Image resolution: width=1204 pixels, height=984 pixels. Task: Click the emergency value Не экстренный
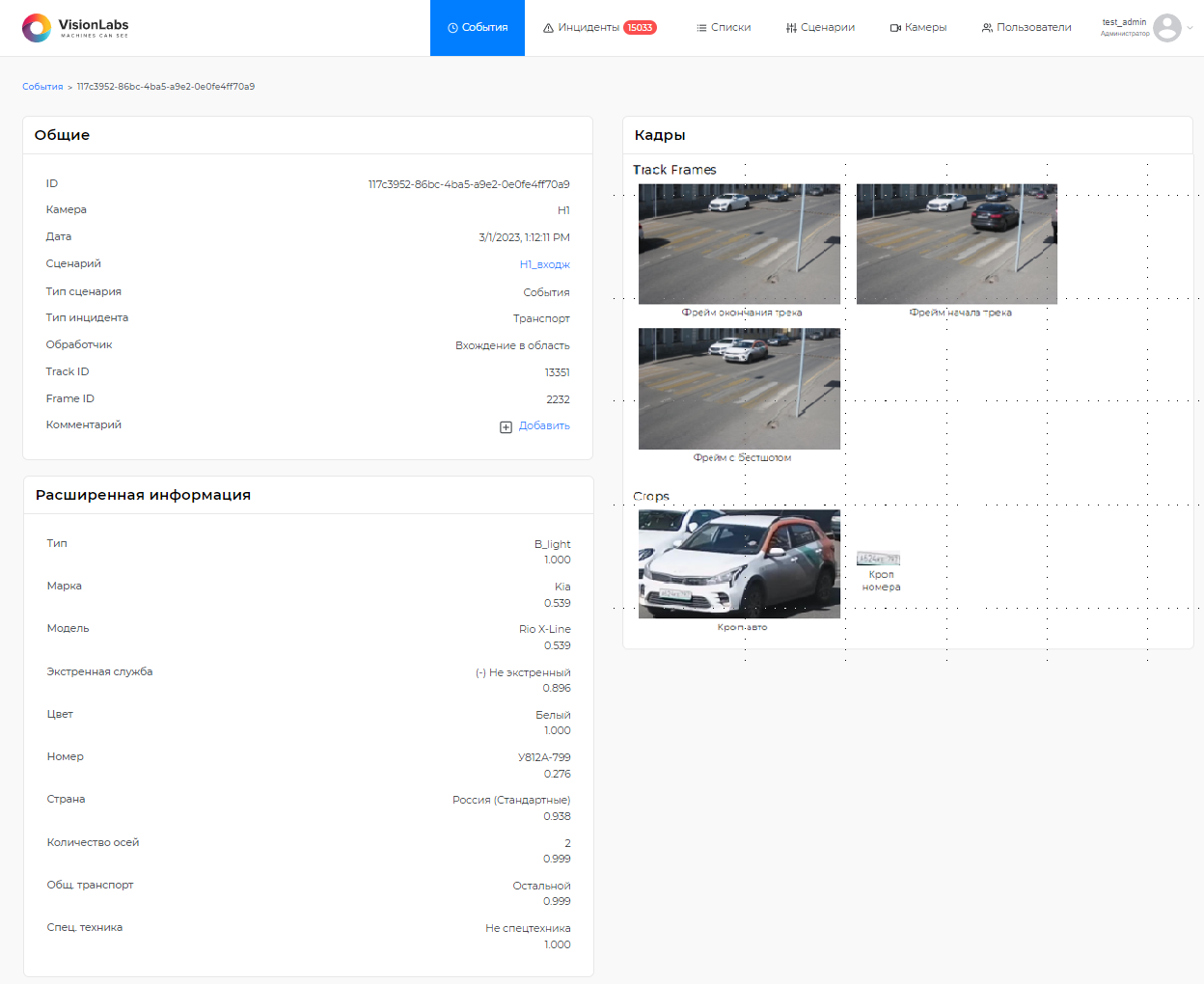[530, 672]
